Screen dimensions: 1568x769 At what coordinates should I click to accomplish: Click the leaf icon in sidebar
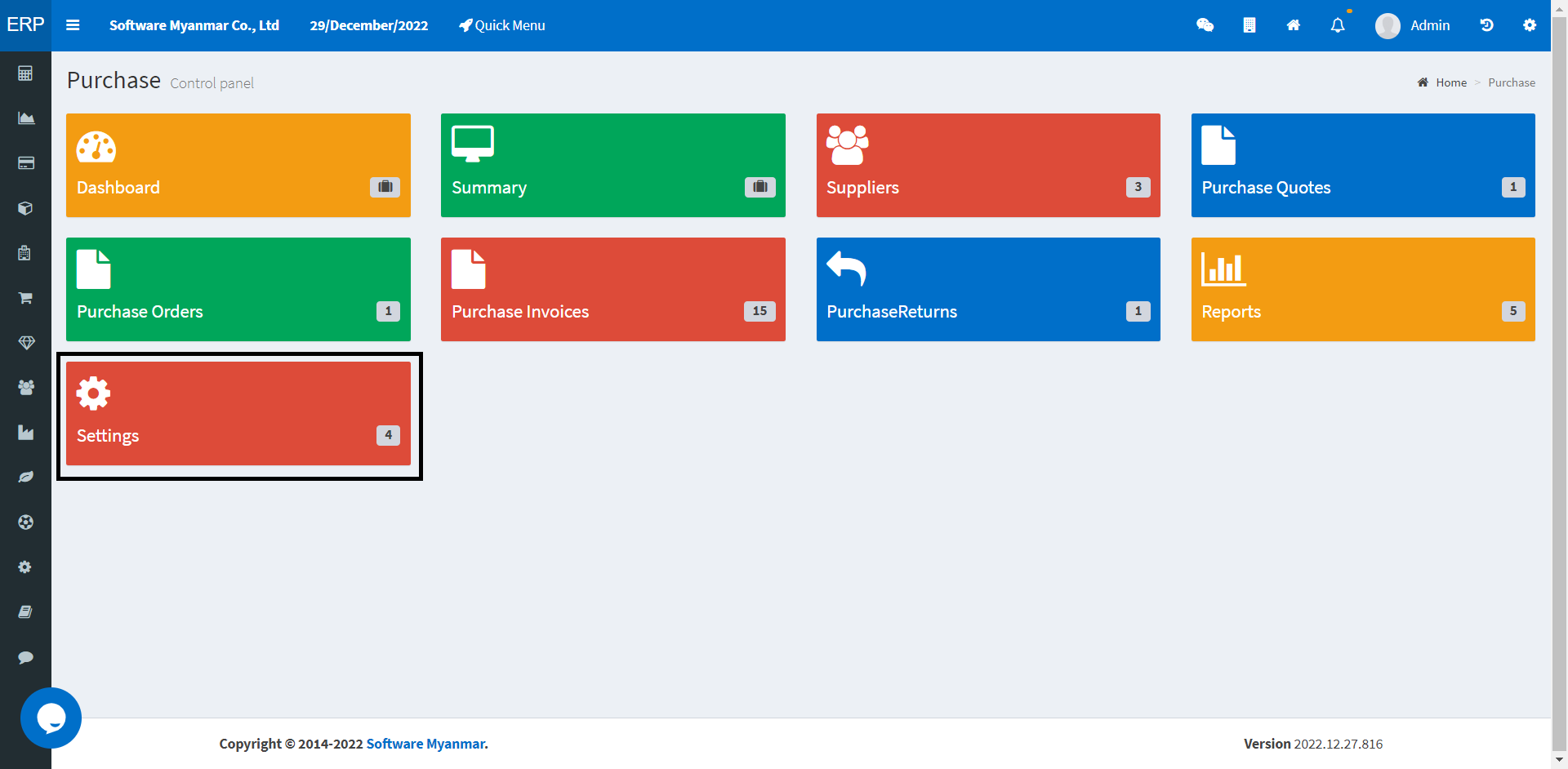[x=26, y=477]
